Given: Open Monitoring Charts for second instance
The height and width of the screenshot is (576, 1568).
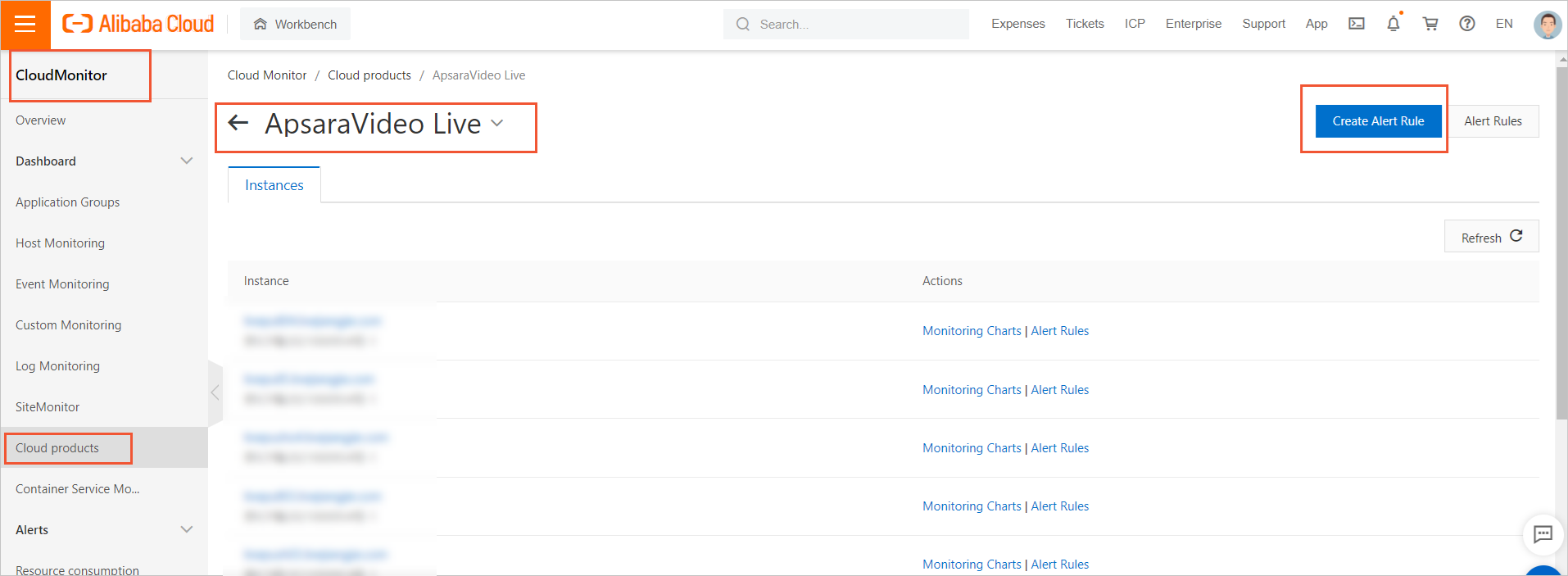Looking at the screenshot, I should pos(972,390).
